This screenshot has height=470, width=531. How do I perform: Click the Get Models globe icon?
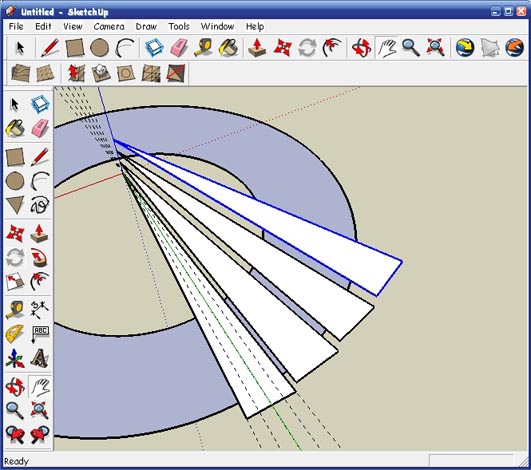[x=465, y=48]
